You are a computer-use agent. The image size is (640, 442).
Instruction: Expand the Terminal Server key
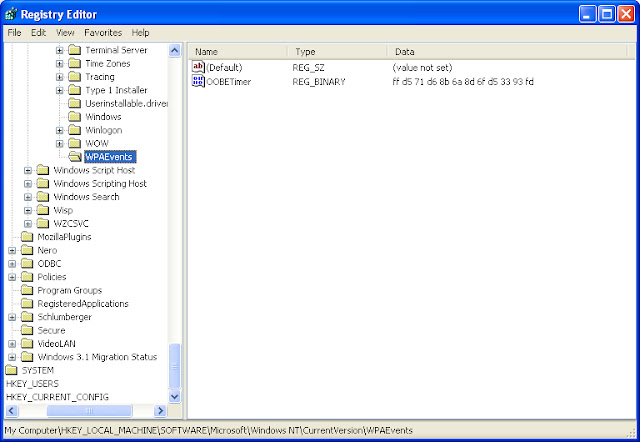coord(60,51)
